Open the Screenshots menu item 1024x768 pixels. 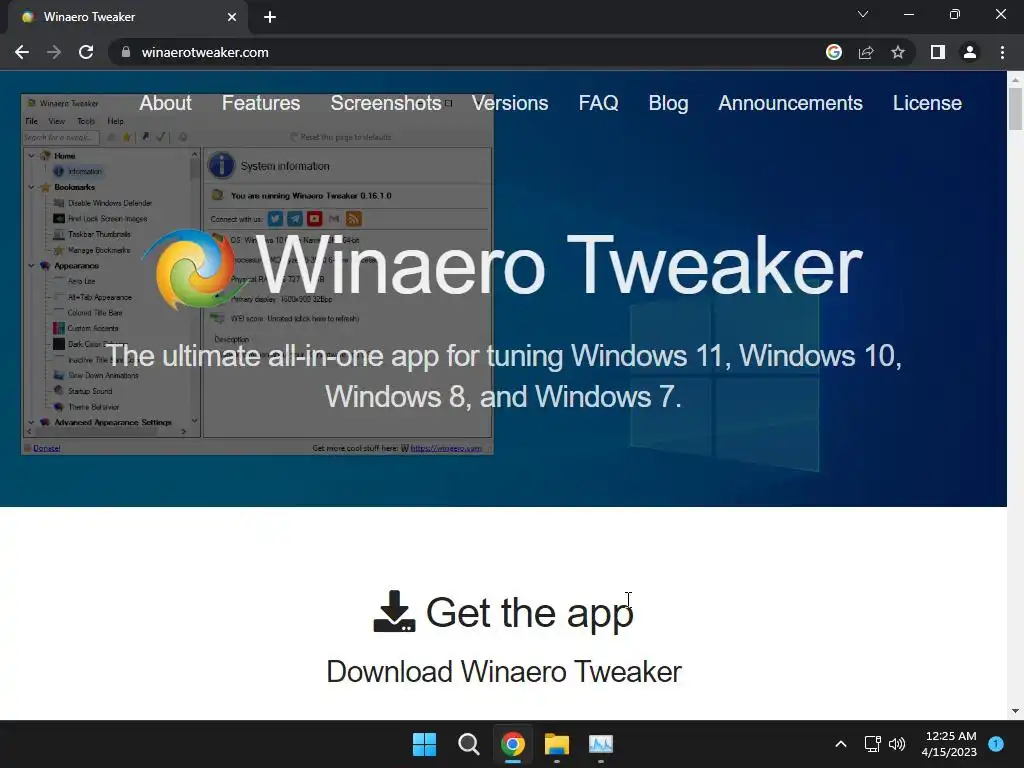coord(386,103)
